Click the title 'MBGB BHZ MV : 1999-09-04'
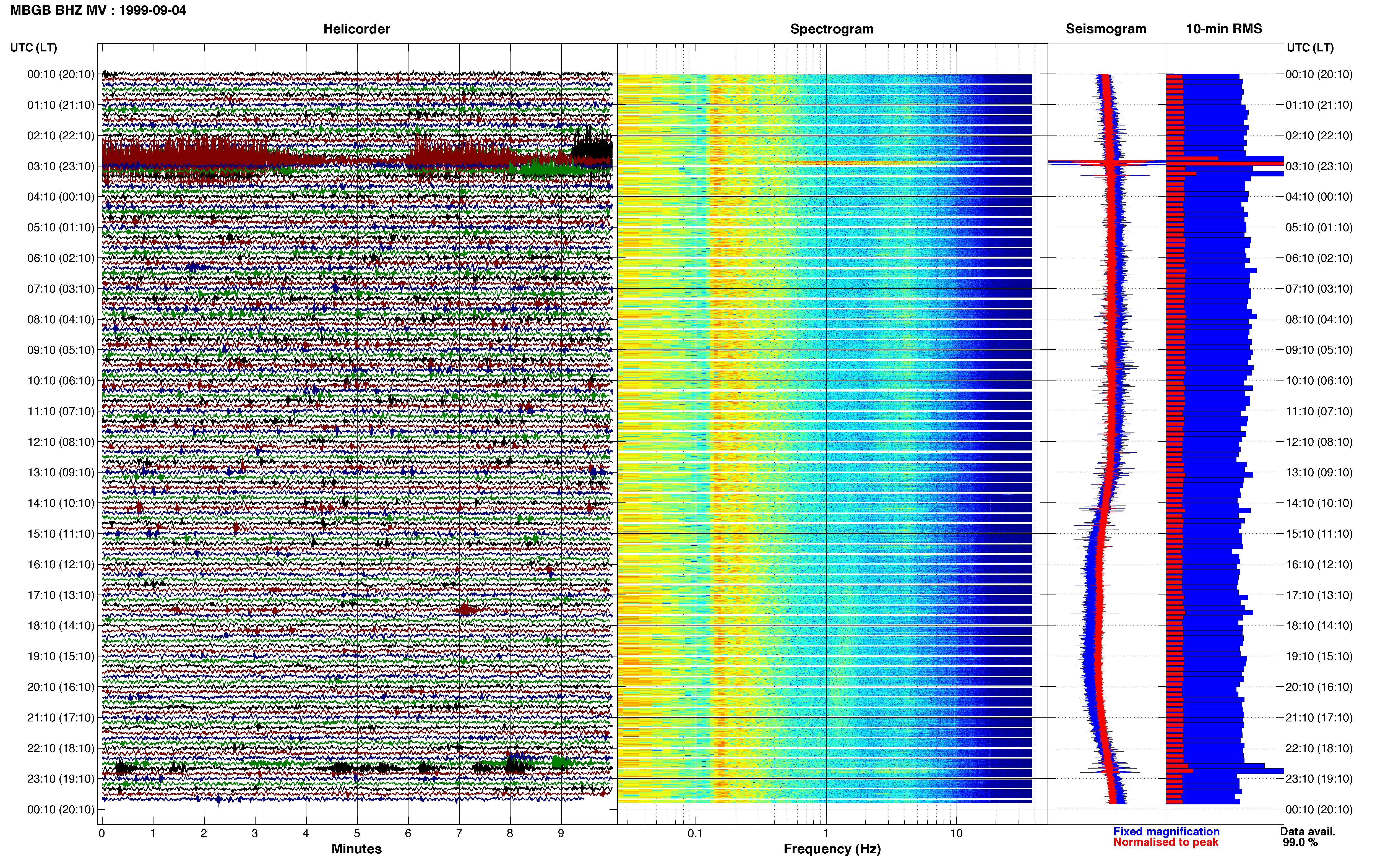Image resolution: width=1388 pixels, height=868 pixels. pyautogui.click(x=98, y=10)
